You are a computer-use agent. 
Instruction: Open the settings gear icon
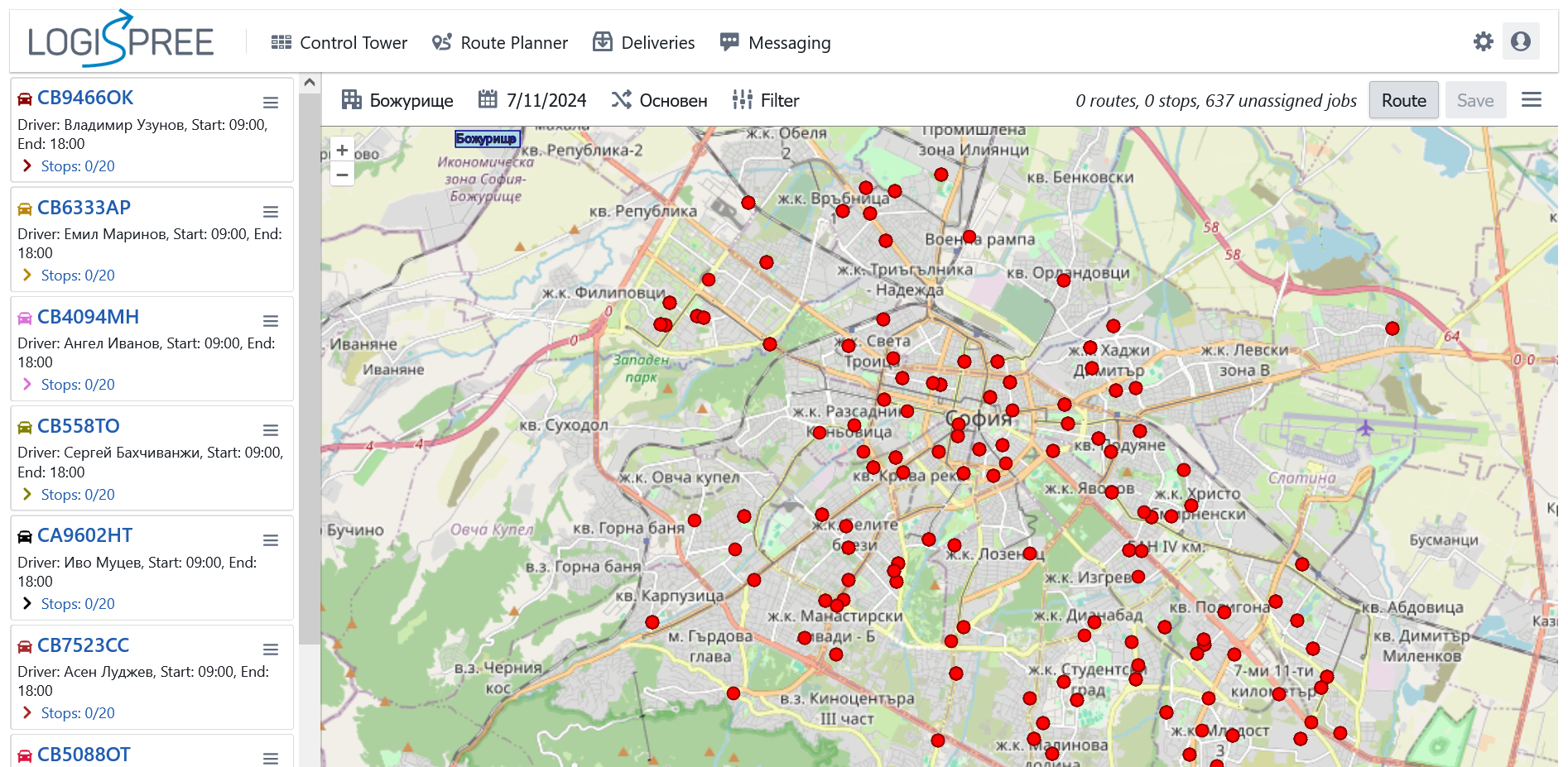pyautogui.click(x=1483, y=41)
